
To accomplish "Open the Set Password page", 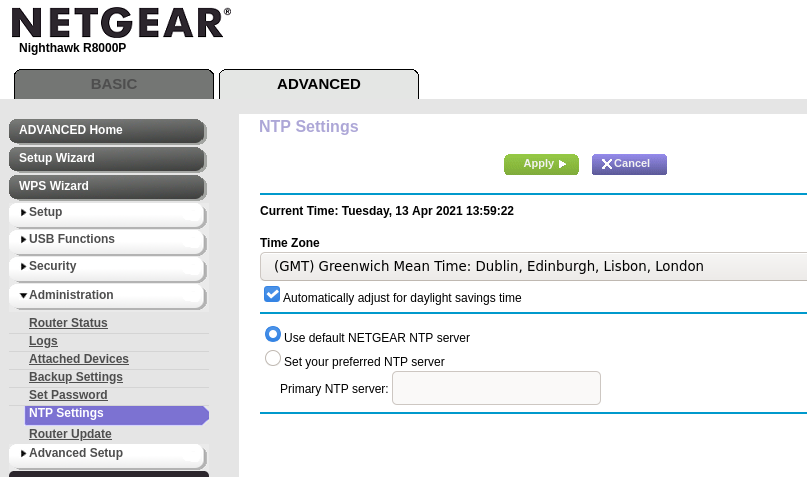I will coord(68,395).
